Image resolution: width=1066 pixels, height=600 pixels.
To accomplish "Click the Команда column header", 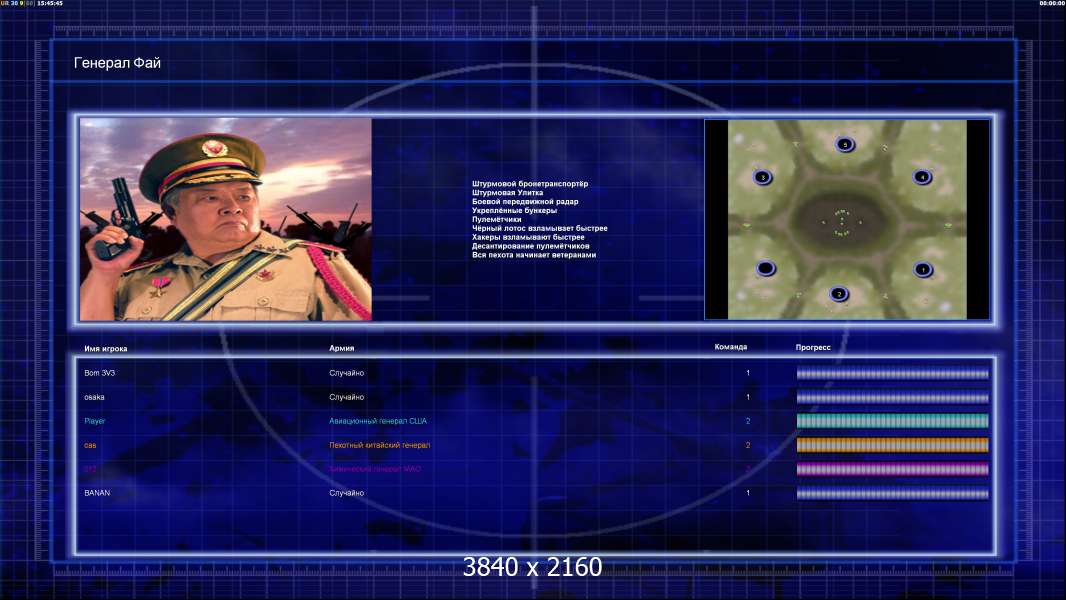I will pos(731,347).
